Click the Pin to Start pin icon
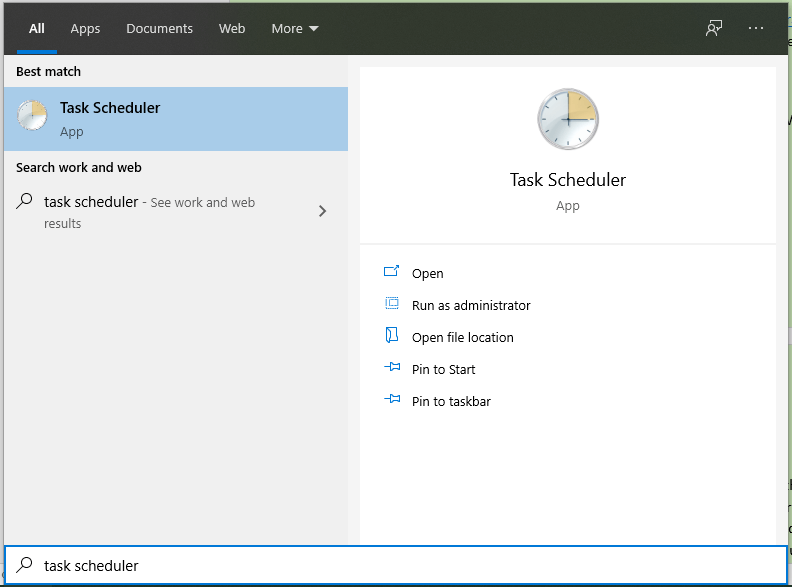792x587 pixels. (x=392, y=368)
